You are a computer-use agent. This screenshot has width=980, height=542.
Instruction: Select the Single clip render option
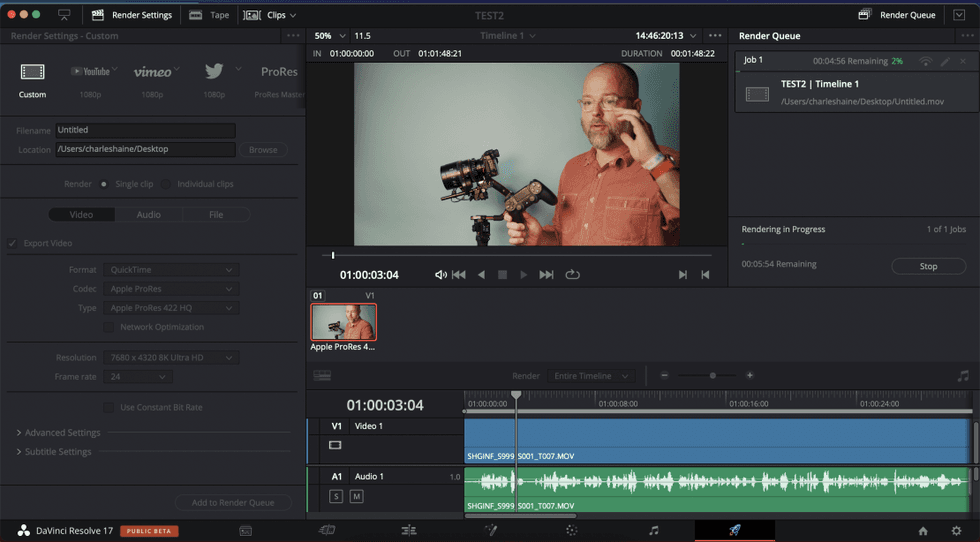pos(104,184)
